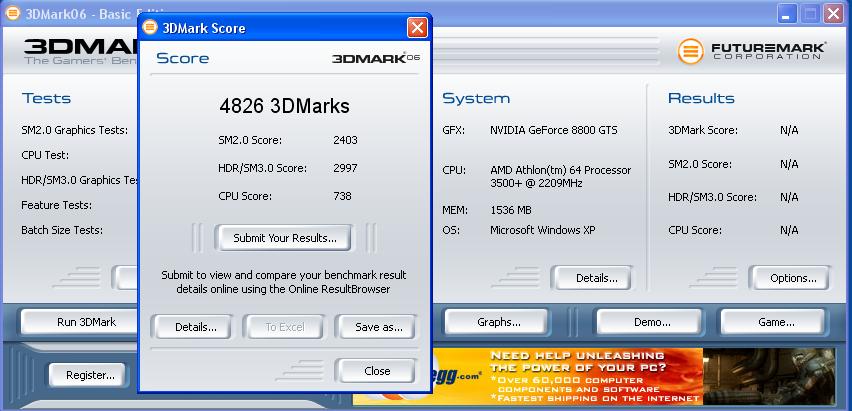Viewport: 852px width, 411px height.
Task: Click the CPU Test label
Action: click(x=45, y=155)
